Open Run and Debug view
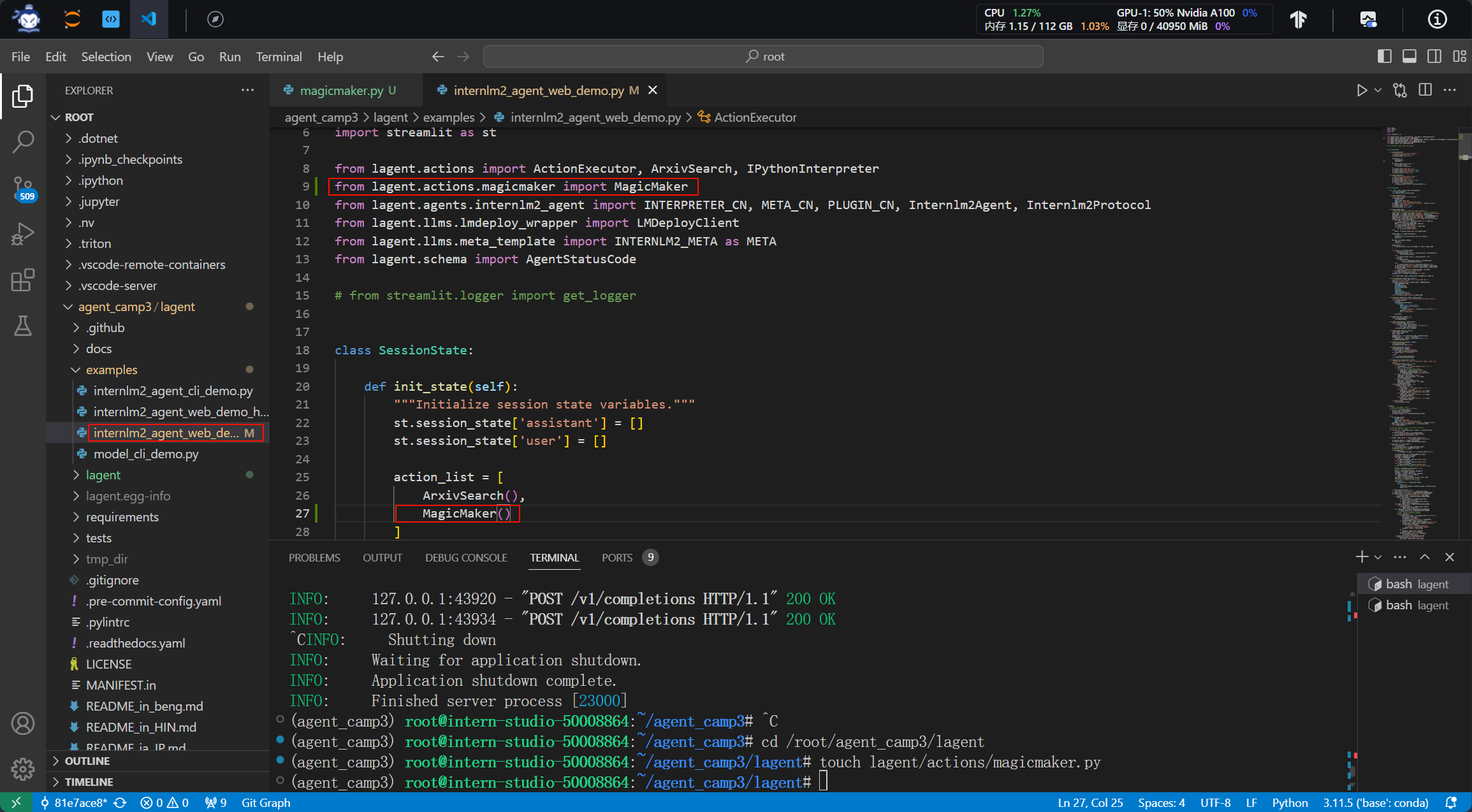1472x812 pixels. coord(23,234)
